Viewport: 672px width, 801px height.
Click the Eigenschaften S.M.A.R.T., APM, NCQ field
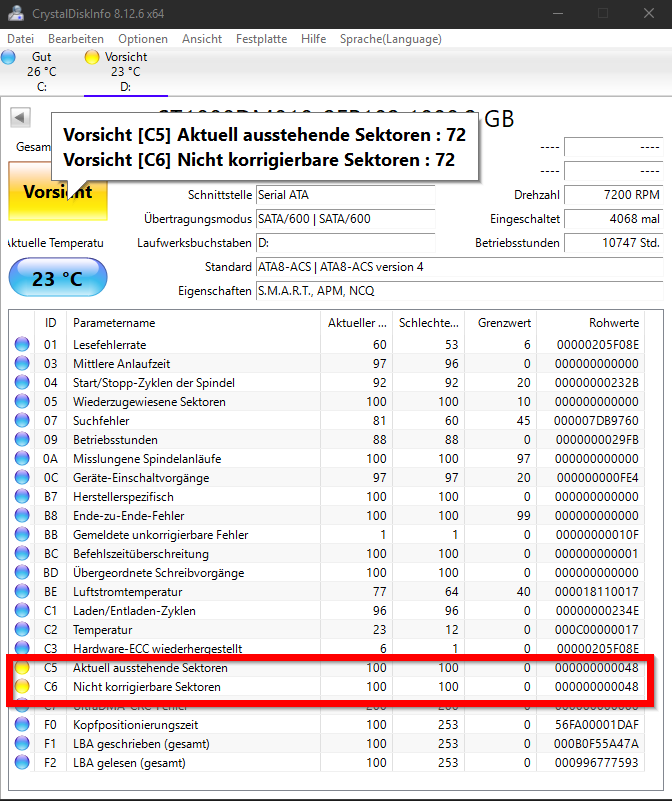click(x=459, y=291)
